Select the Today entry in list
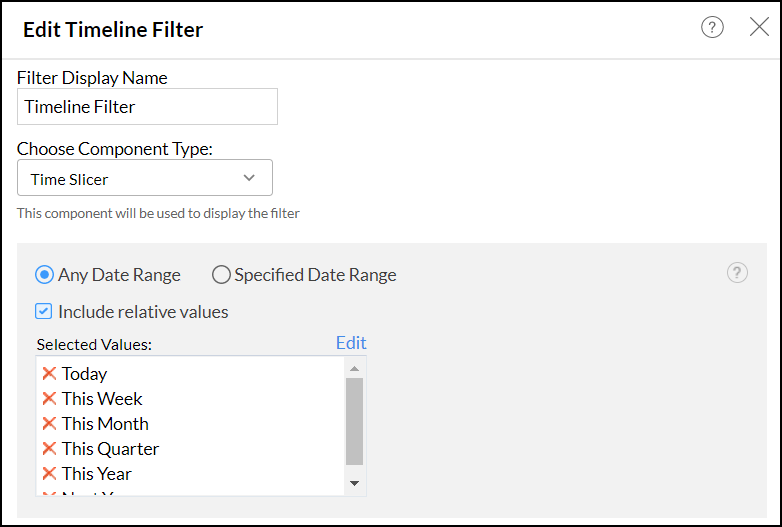The width and height of the screenshot is (782, 527). 84,373
